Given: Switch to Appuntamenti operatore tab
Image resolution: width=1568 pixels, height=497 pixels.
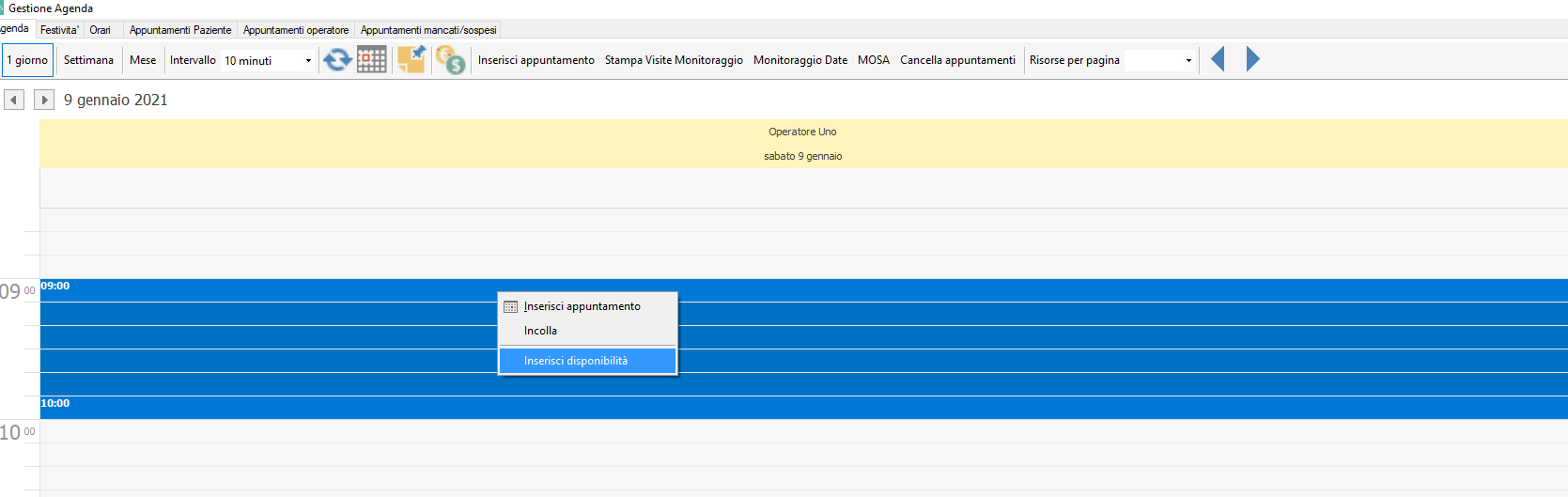Looking at the screenshot, I should click(296, 30).
